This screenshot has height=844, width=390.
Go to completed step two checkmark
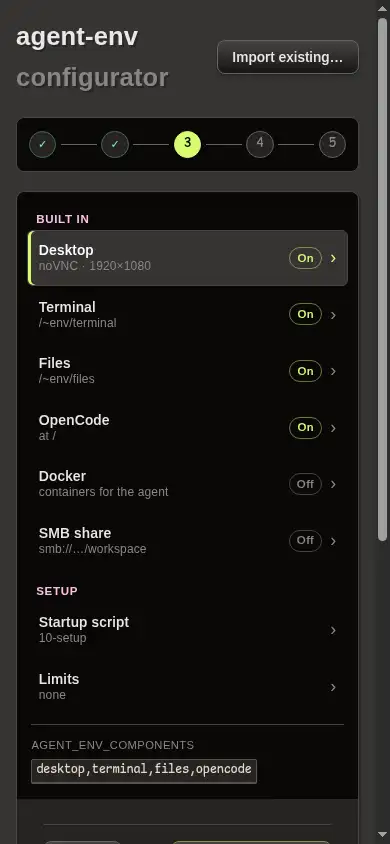(x=115, y=144)
